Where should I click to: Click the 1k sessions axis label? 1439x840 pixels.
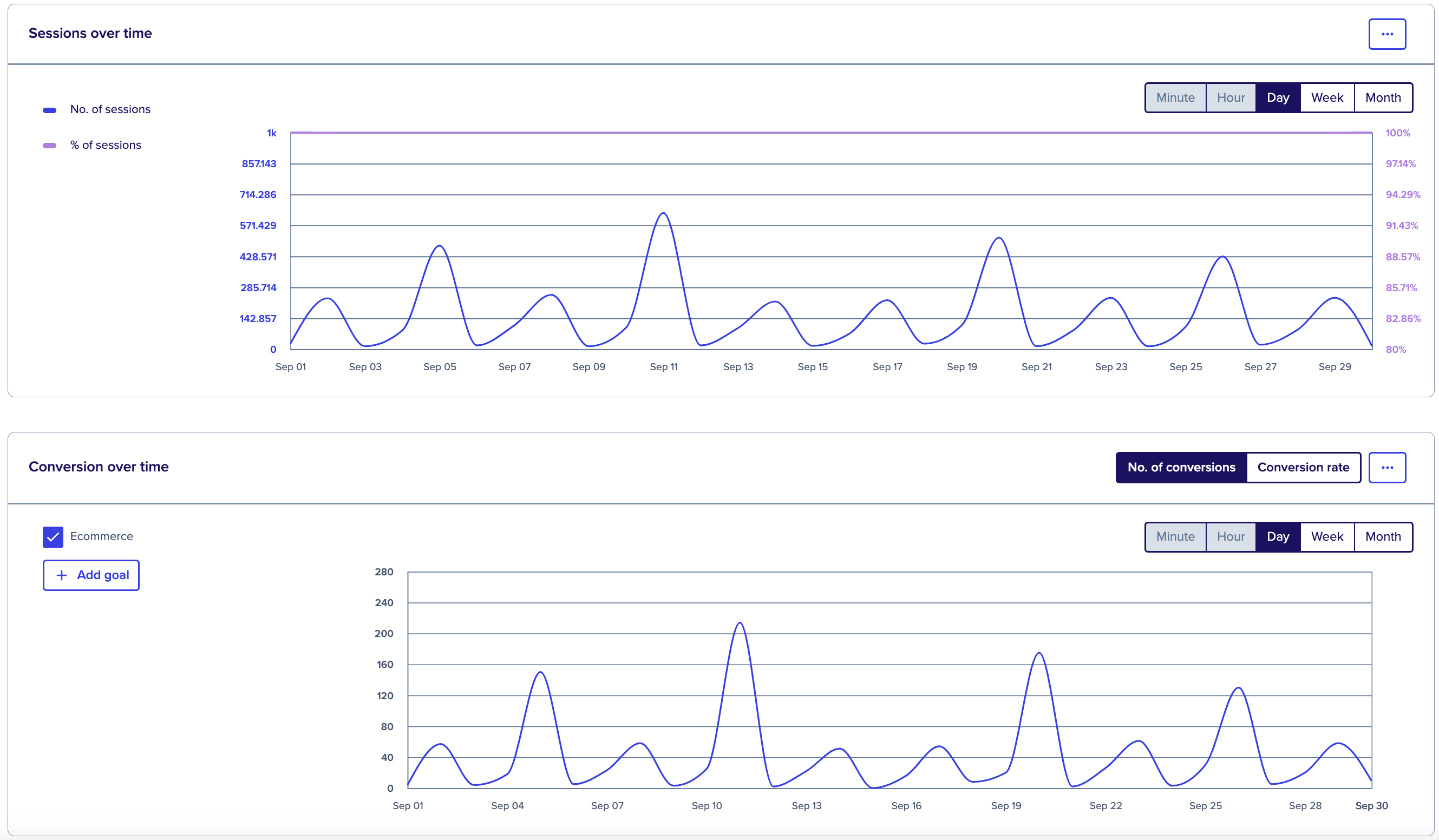[x=272, y=133]
